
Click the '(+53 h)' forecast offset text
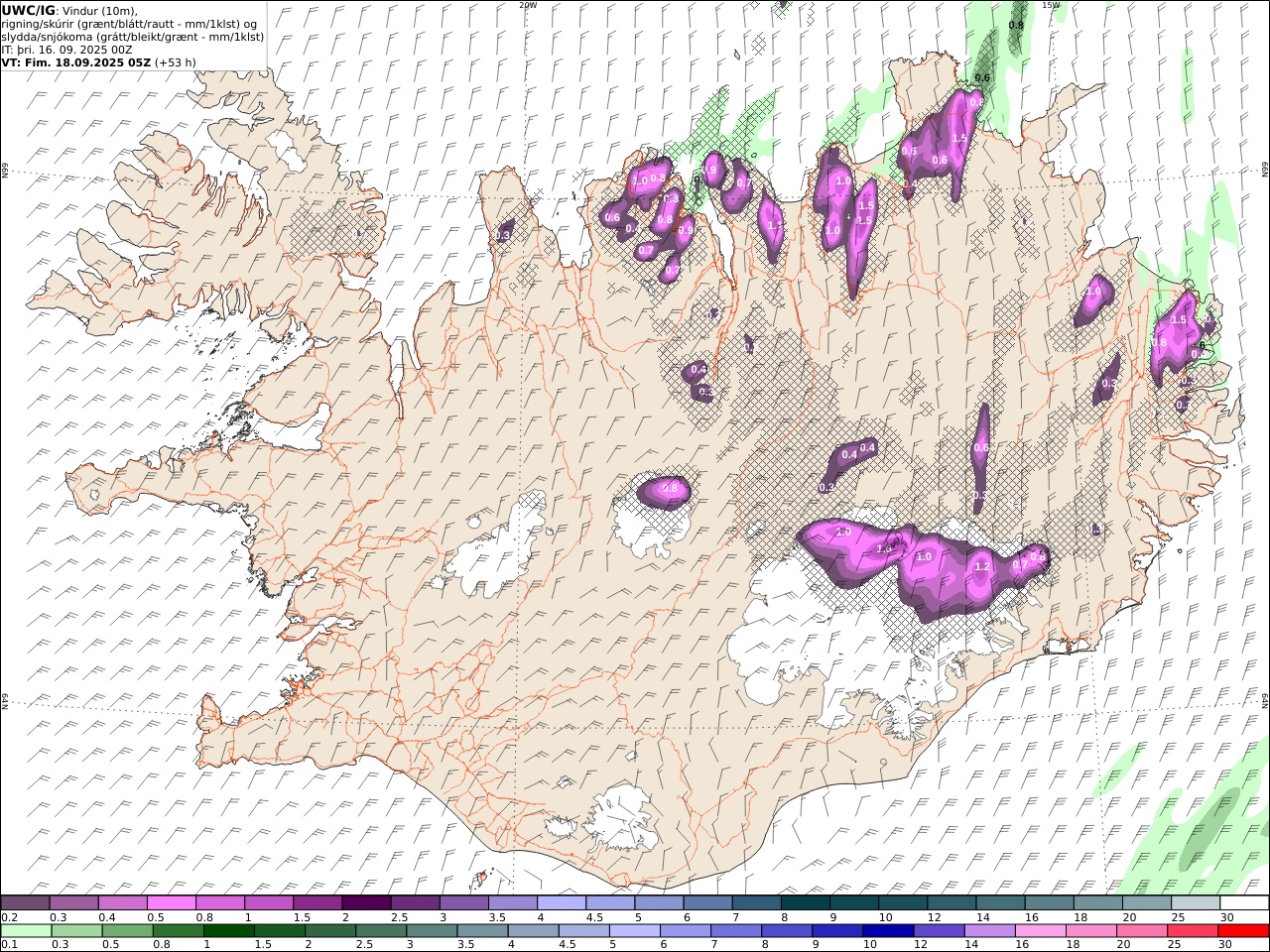[176, 62]
